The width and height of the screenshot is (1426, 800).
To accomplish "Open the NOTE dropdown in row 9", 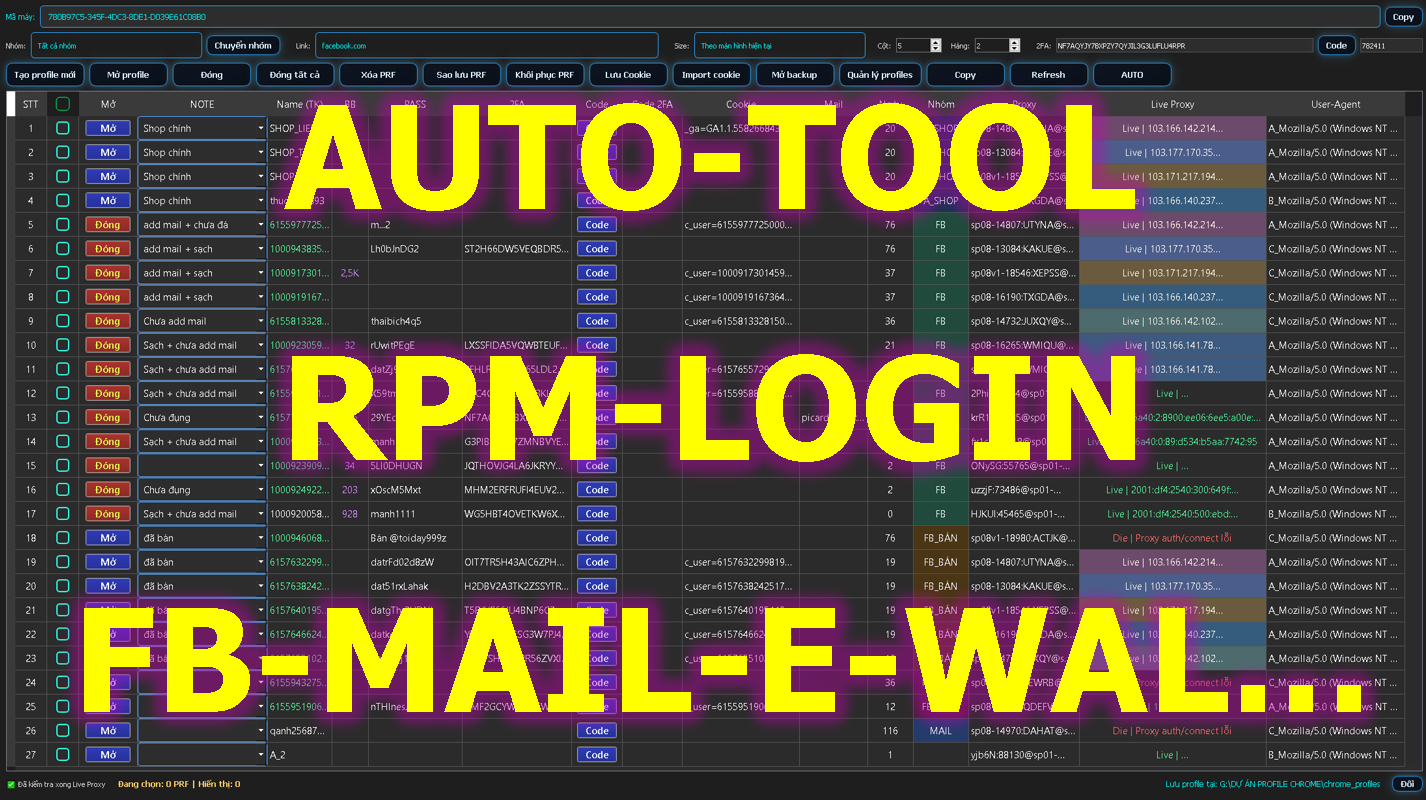I will click(x=202, y=321).
